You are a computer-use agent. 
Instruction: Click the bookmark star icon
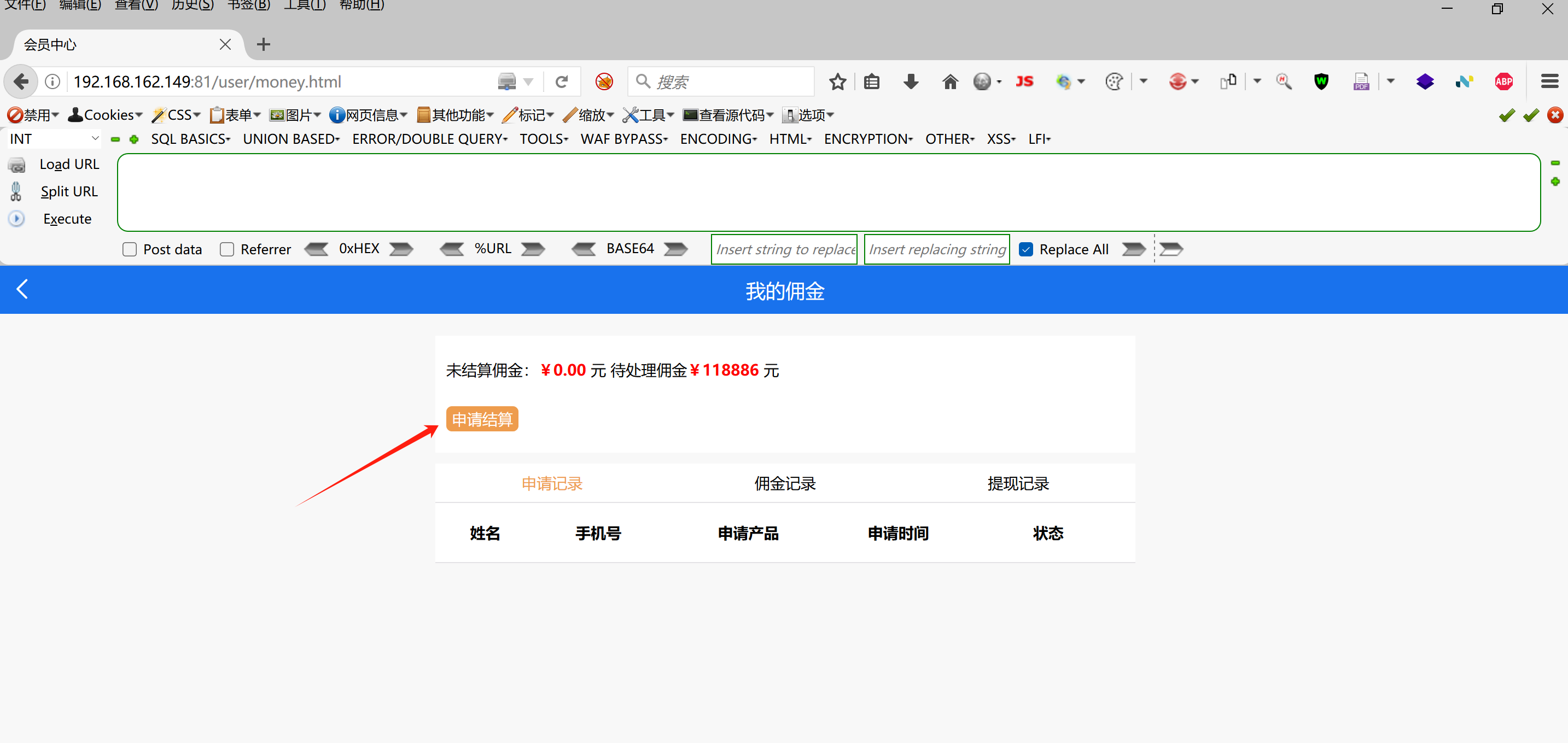pos(837,81)
